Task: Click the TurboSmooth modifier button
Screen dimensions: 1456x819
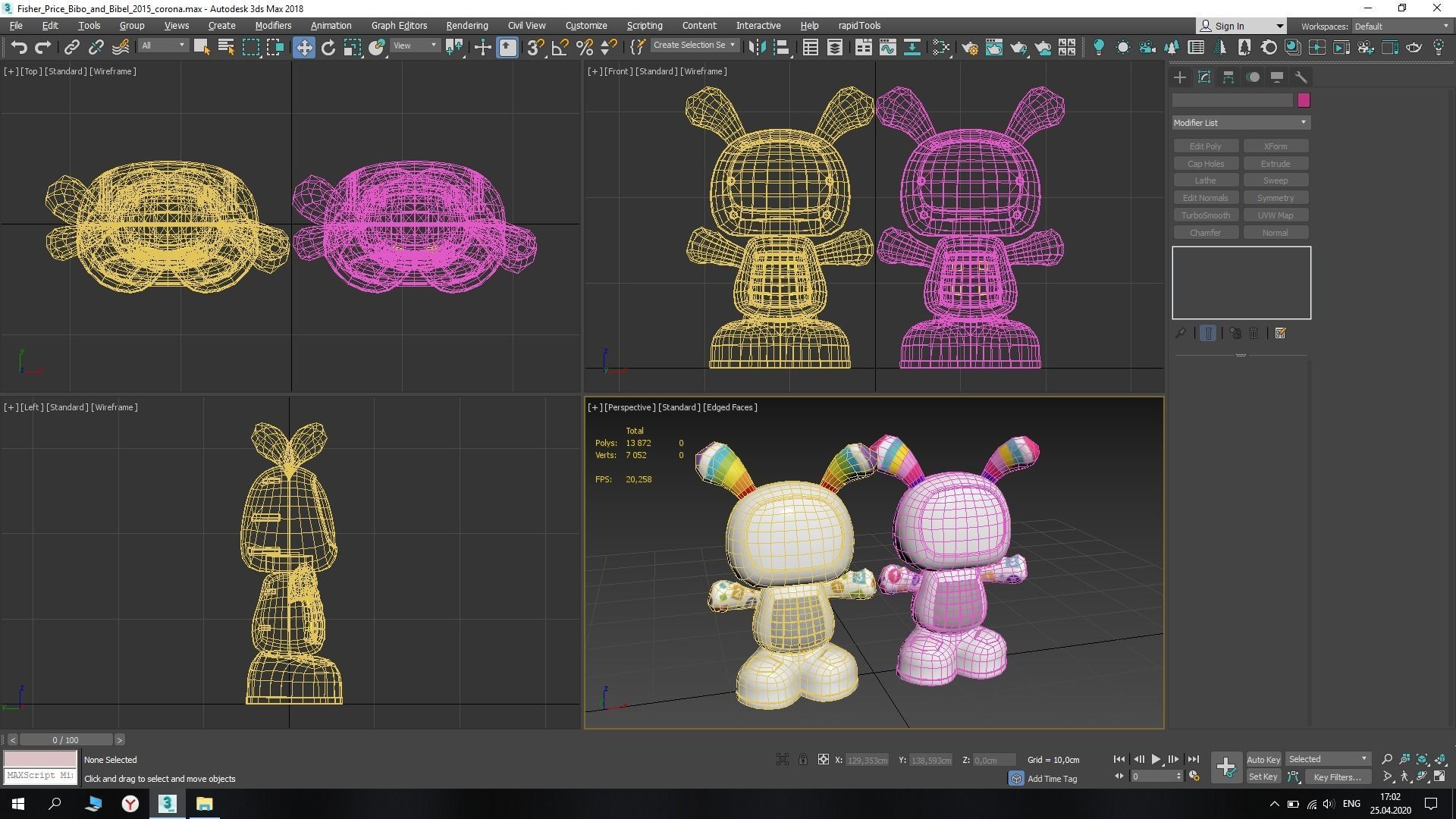Action: tap(1205, 215)
